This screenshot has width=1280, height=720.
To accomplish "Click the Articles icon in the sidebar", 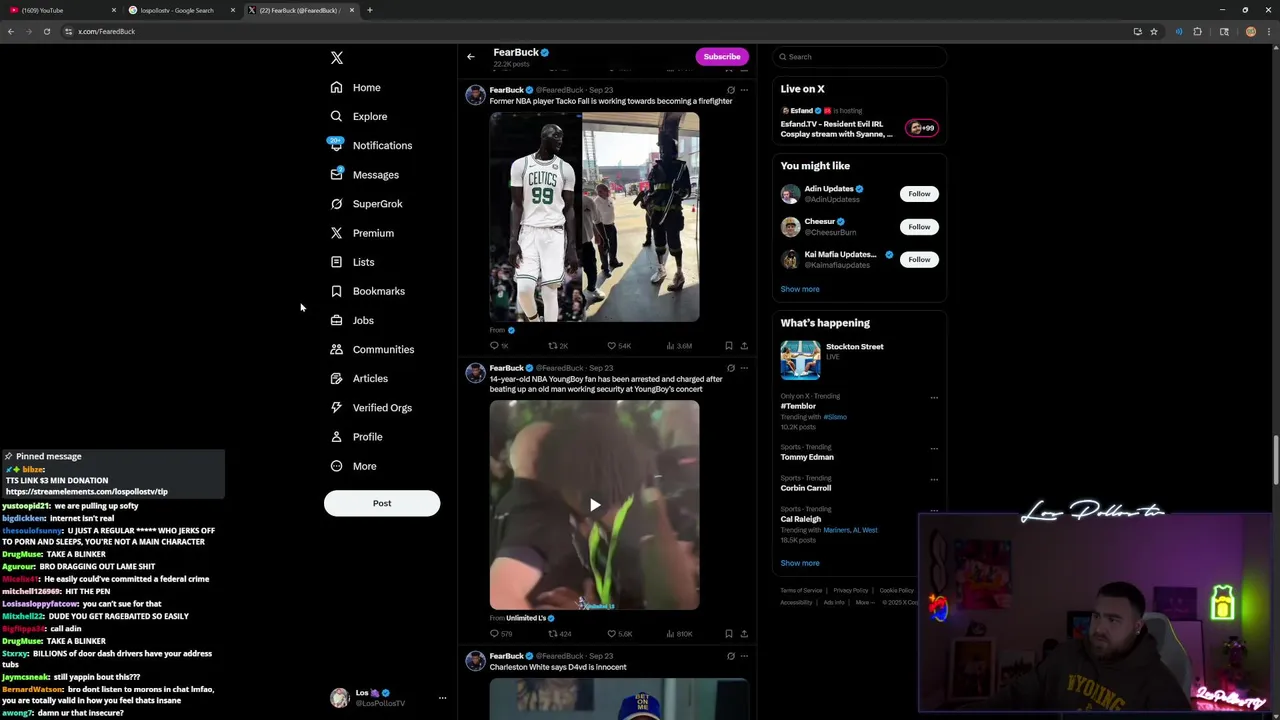I will click(336, 378).
